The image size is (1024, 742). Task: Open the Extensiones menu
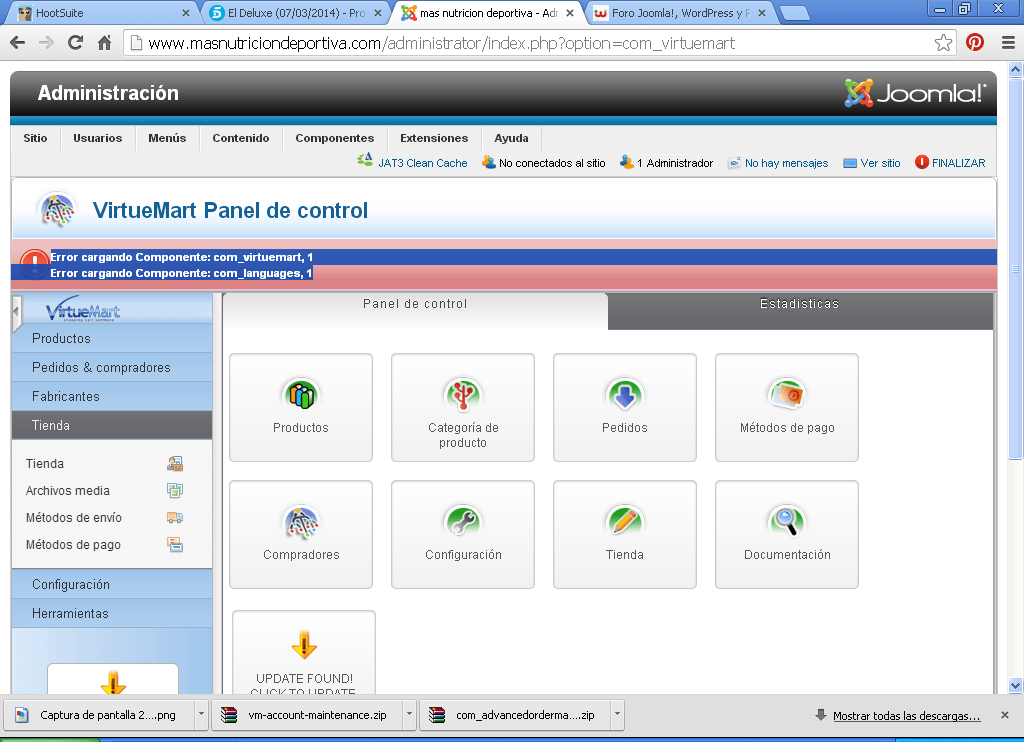click(x=434, y=138)
